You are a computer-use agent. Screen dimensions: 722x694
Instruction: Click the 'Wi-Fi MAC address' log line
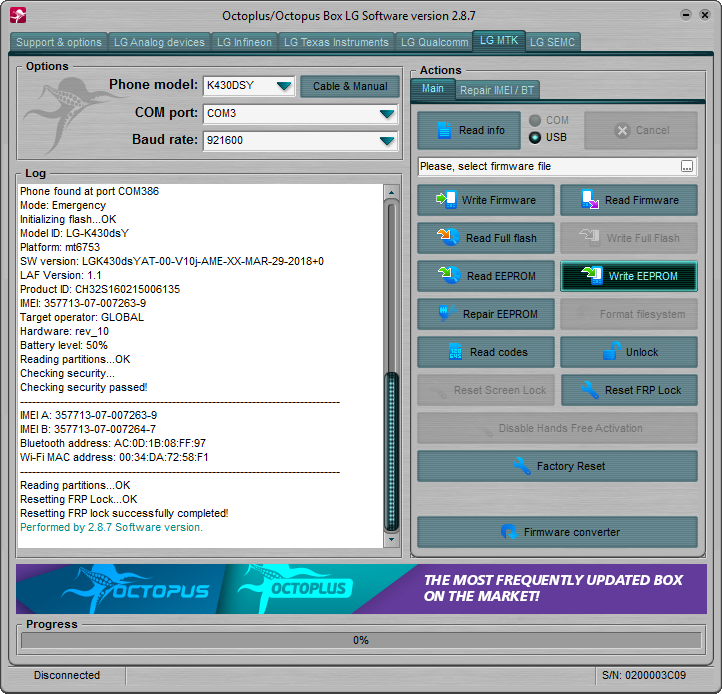pyautogui.click(x=114, y=457)
